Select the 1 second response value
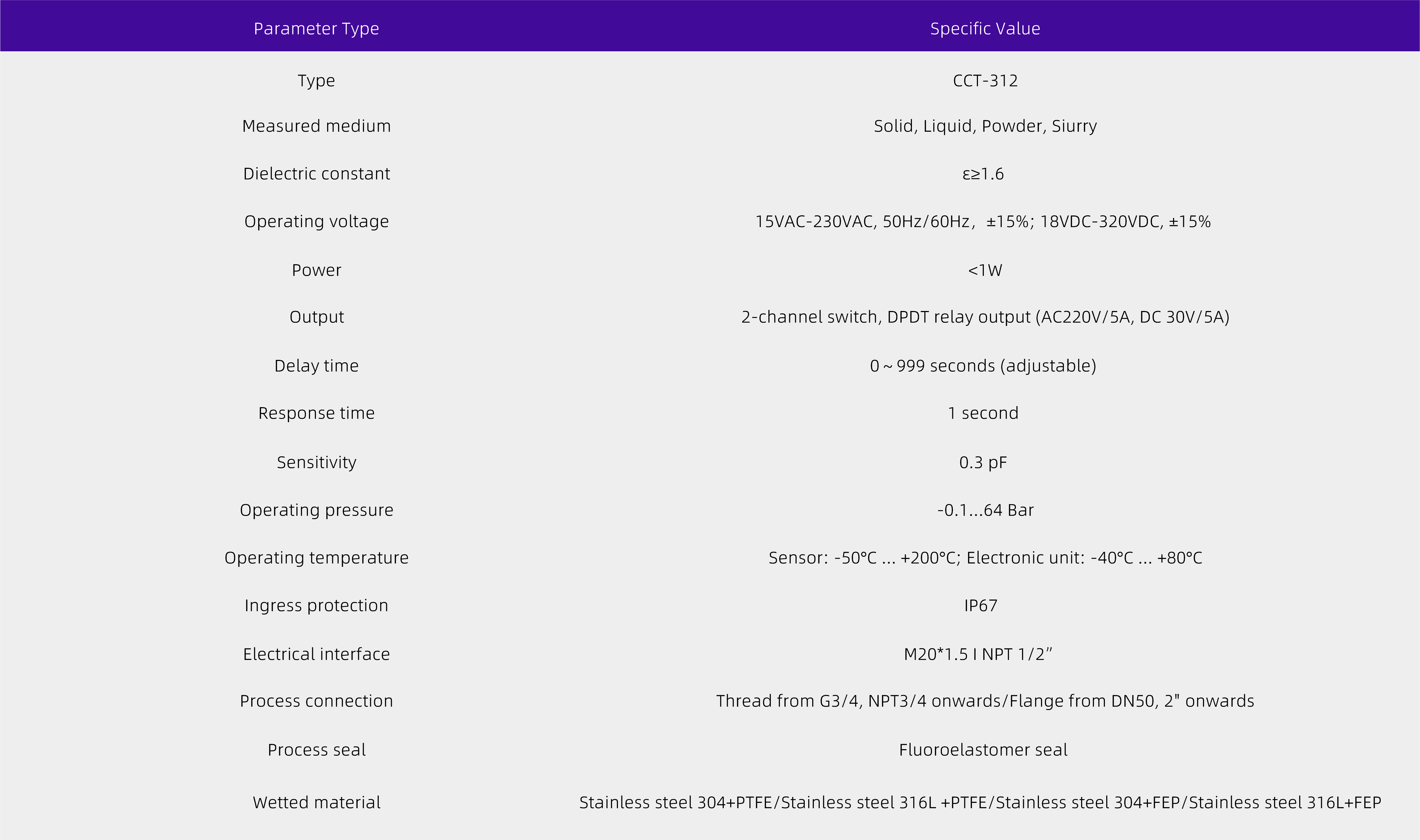This screenshot has height=840, width=1420. click(x=983, y=413)
